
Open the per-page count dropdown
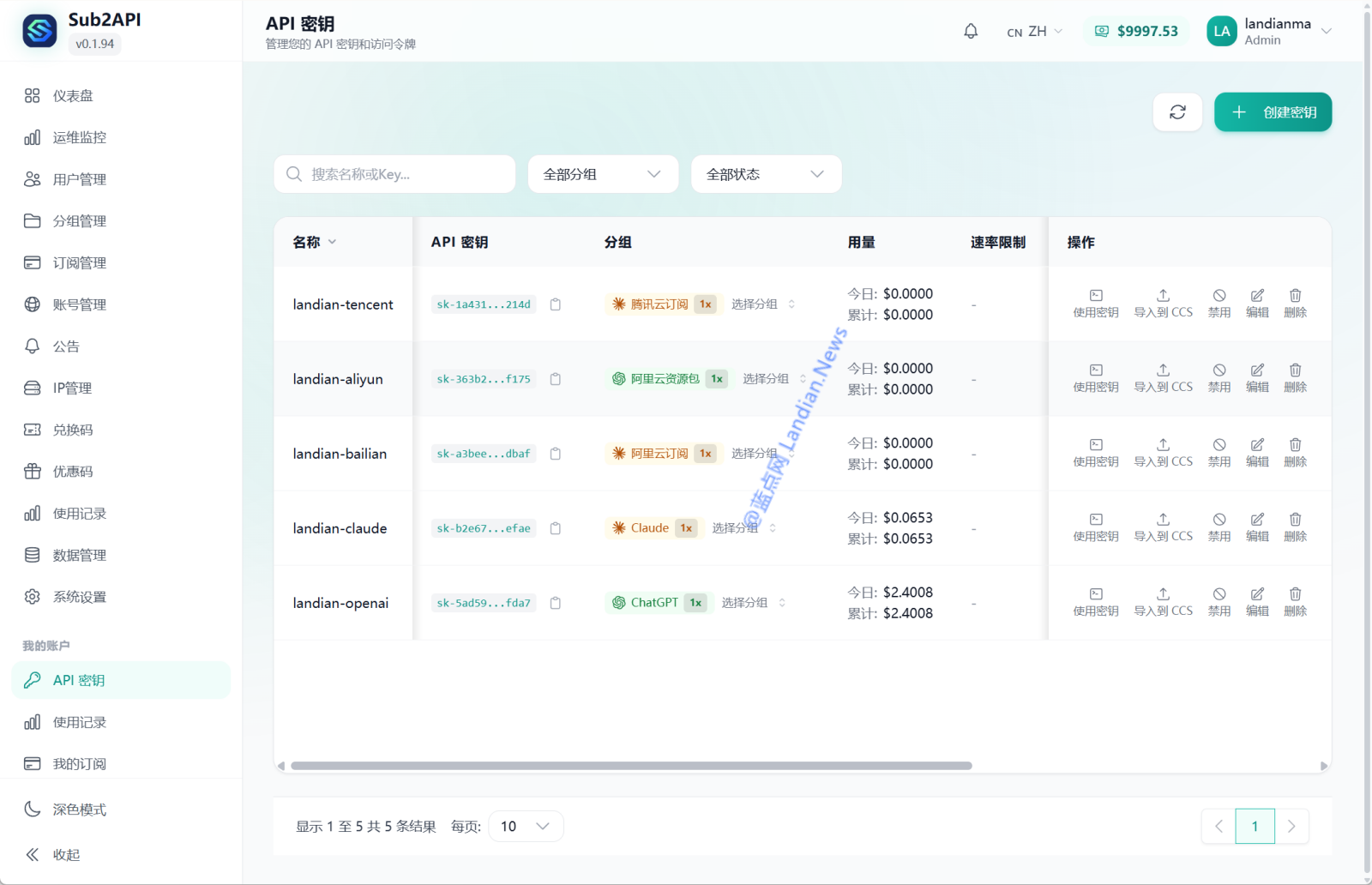pos(526,826)
